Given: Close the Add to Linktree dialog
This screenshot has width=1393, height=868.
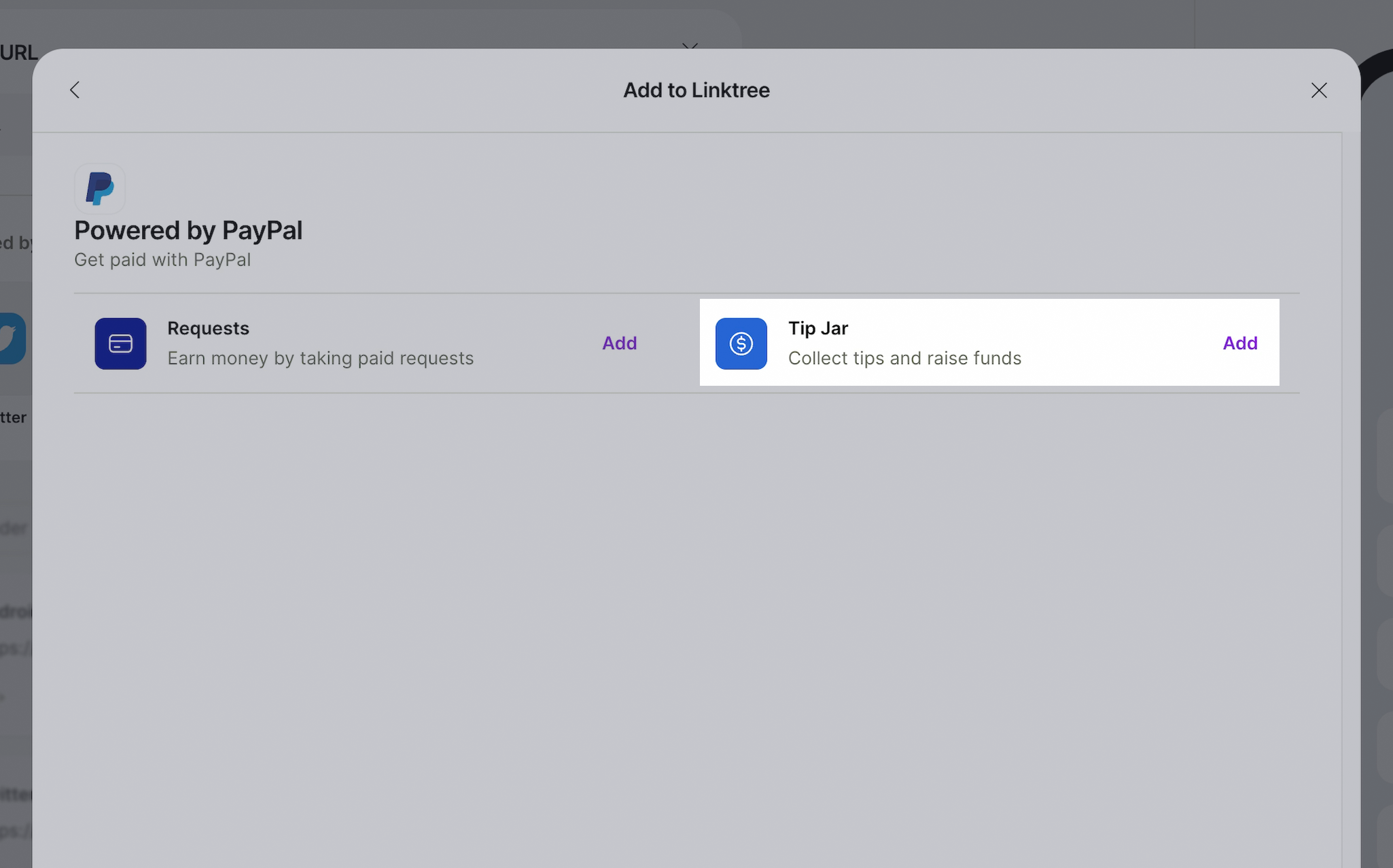Looking at the screenshot, I should 1318,90.
